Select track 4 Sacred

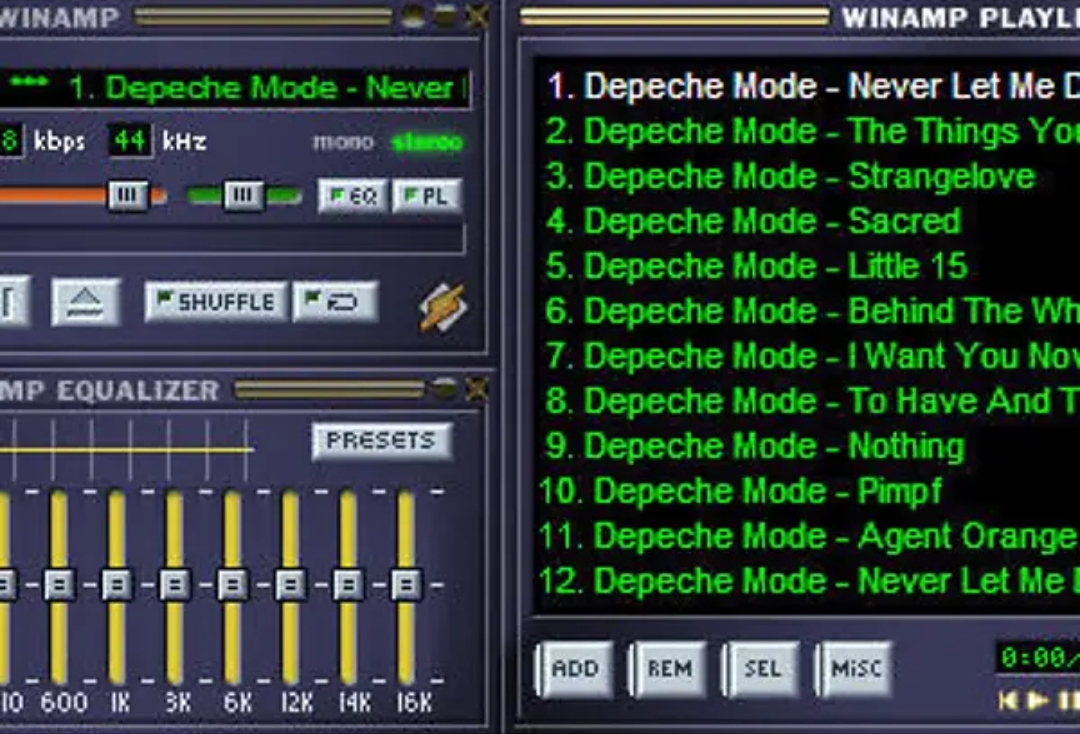pyautogui.click(x=808, y=222)
